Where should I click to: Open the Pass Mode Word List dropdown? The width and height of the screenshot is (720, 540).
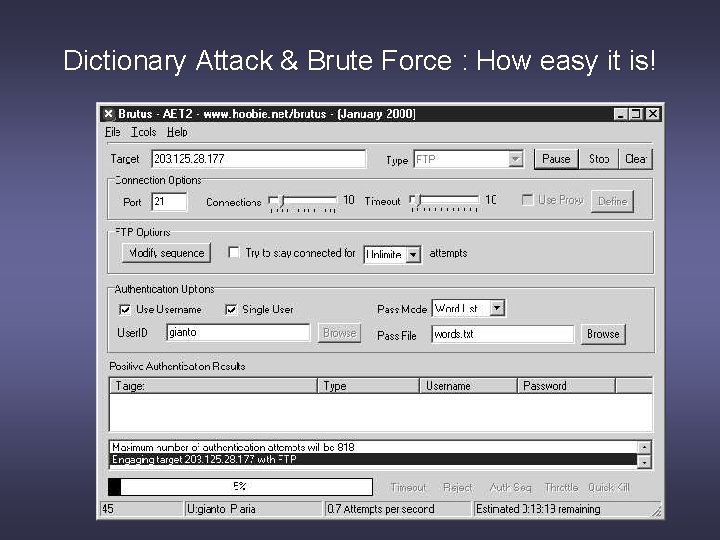coord(497,308)
